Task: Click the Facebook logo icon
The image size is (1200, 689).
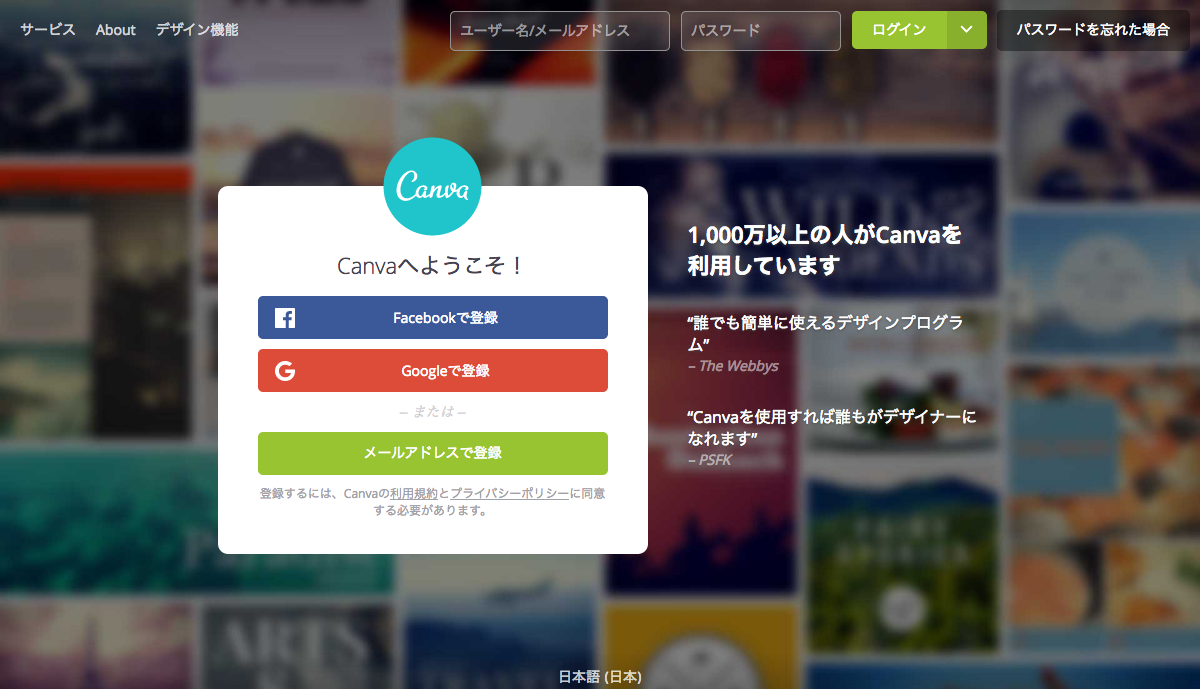Action: [285, 318]
